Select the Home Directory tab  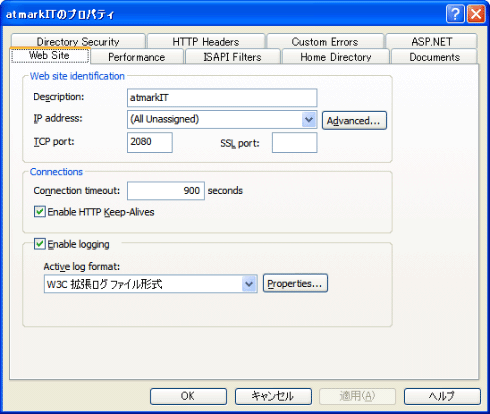336,57
